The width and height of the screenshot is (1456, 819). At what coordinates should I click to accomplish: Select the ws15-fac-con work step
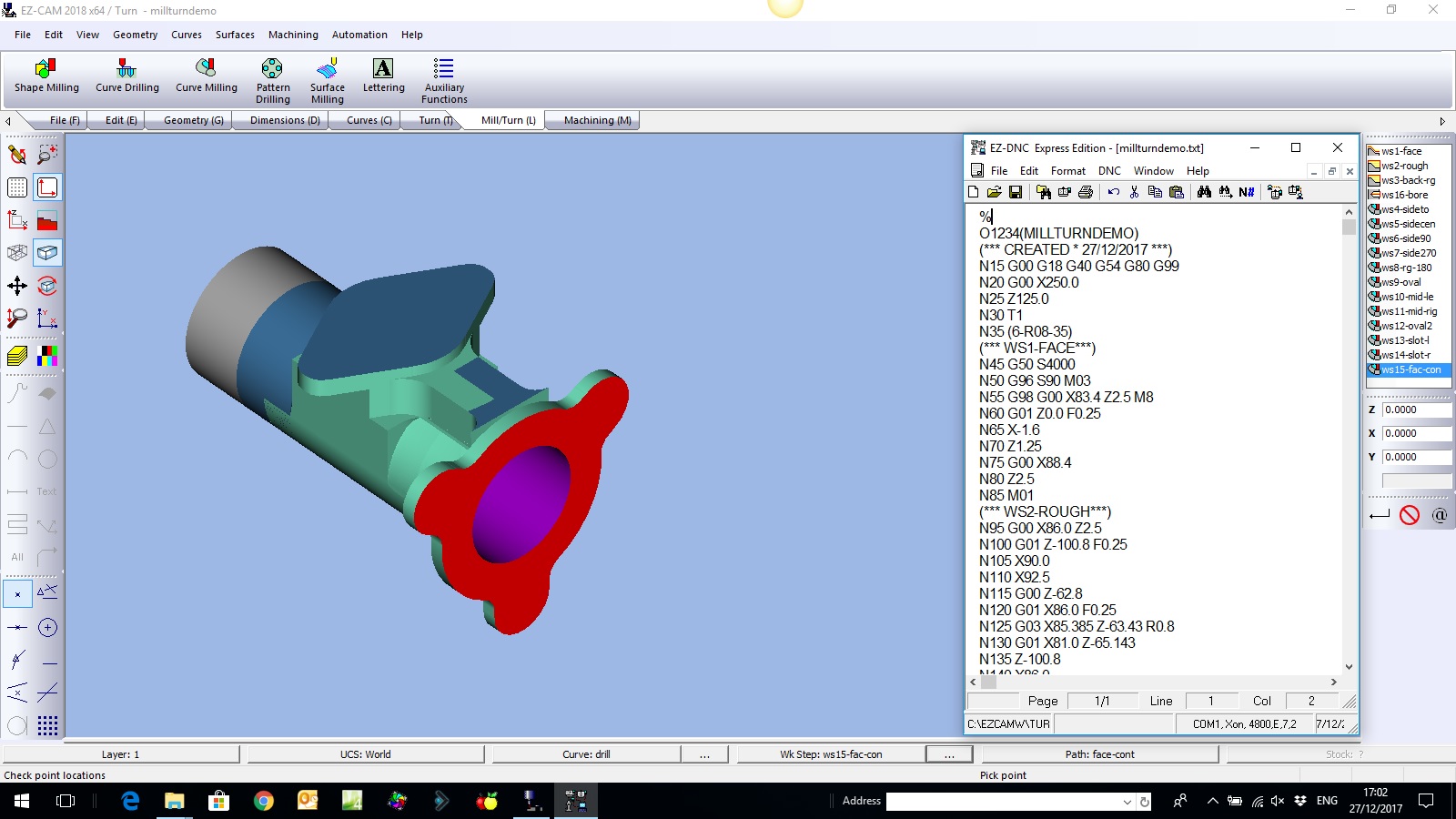(x=1409, y=369)
